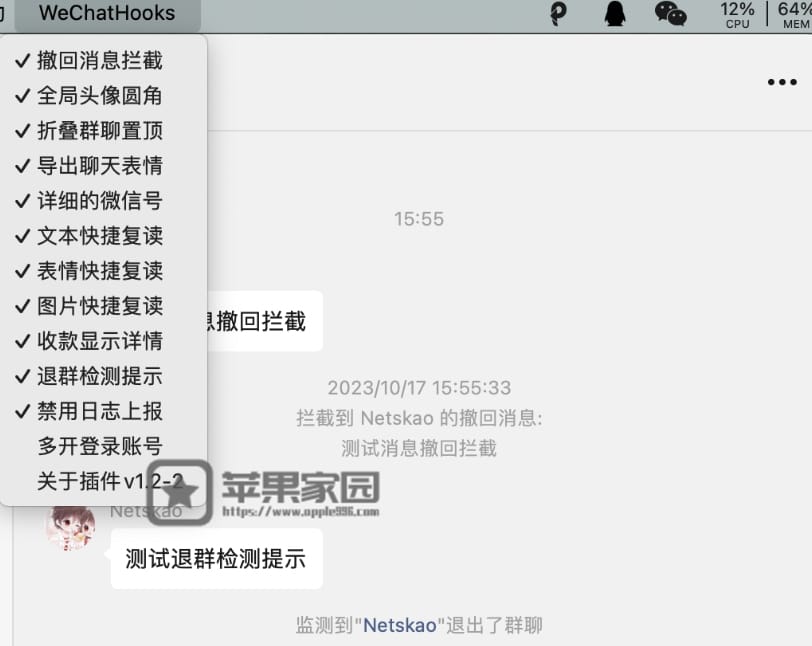Screen dimensions: 812x646
Task: Select 多开登录账号 menu entry
Action: (x=104, y=446)
